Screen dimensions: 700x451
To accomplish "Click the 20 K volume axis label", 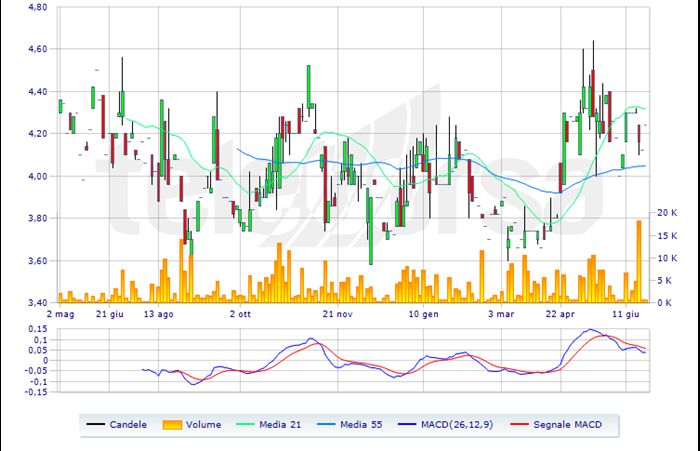I will pyautogui.click(x=667, y=213).
